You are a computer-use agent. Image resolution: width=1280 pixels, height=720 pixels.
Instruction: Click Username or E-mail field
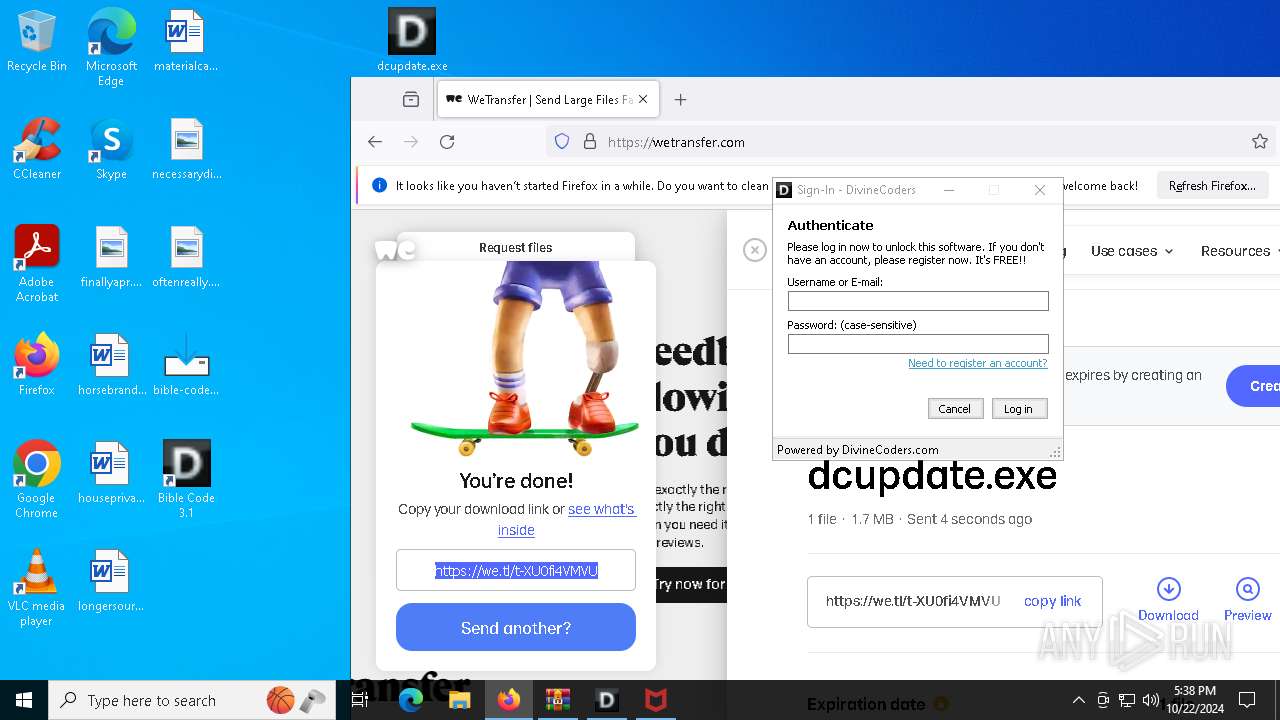(x=918, y=300)
